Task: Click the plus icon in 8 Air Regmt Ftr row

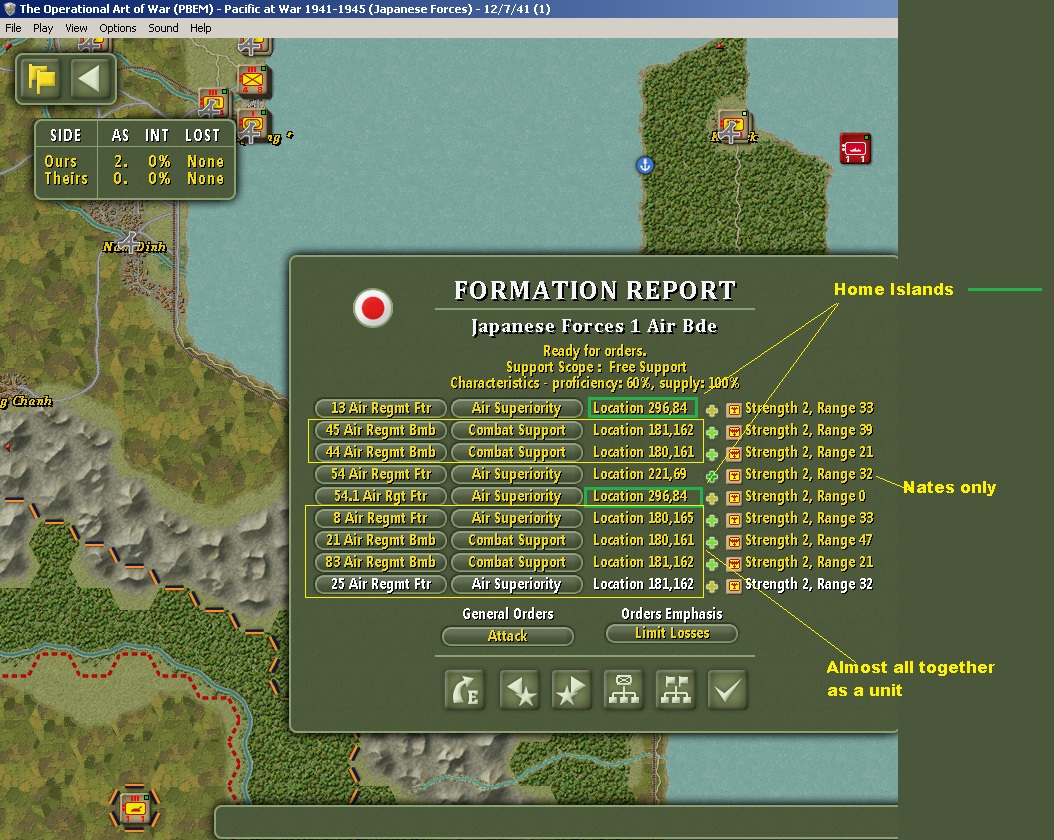Action: [712, 520]
